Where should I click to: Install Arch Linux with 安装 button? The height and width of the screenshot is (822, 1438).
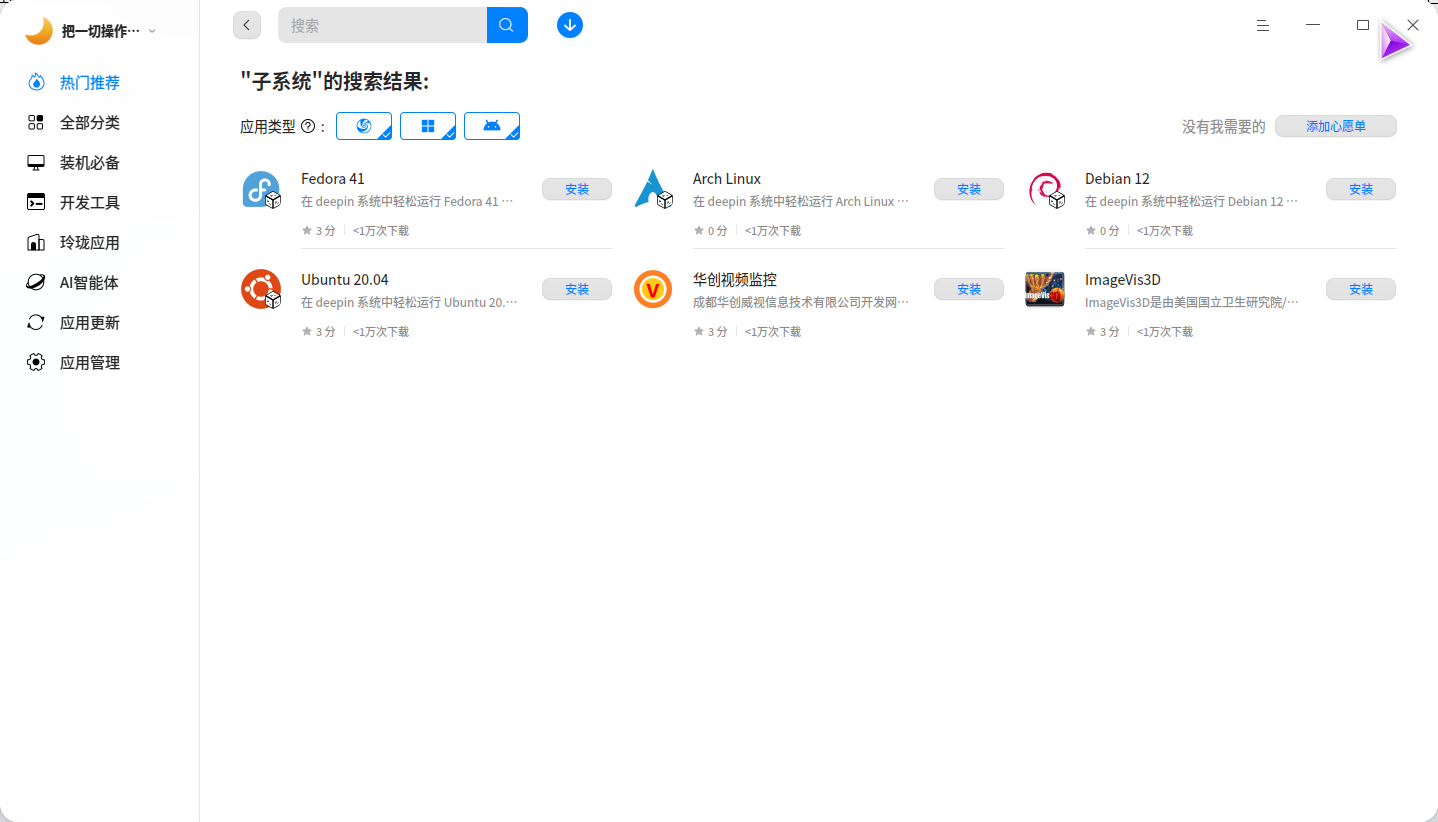(969, 189)
